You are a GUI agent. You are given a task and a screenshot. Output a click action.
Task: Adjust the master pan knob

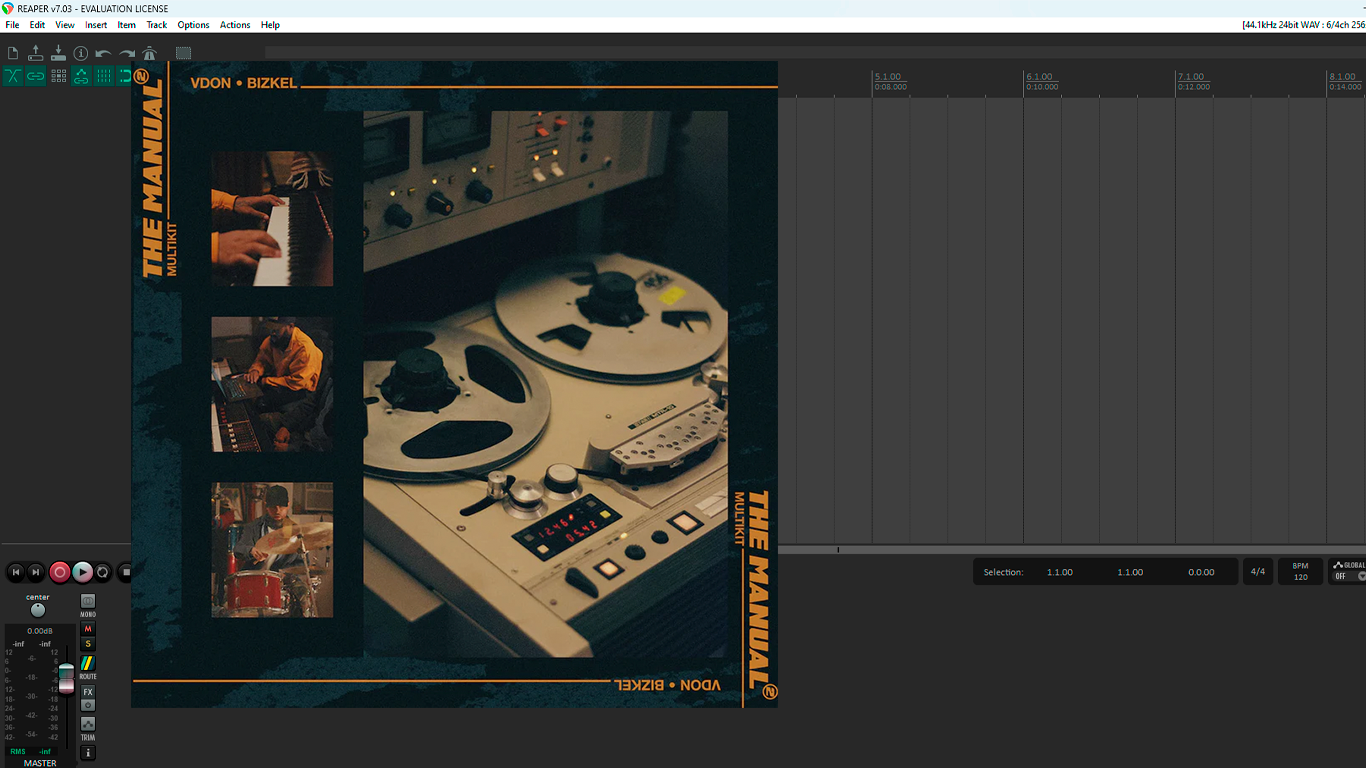pos(38,610)
